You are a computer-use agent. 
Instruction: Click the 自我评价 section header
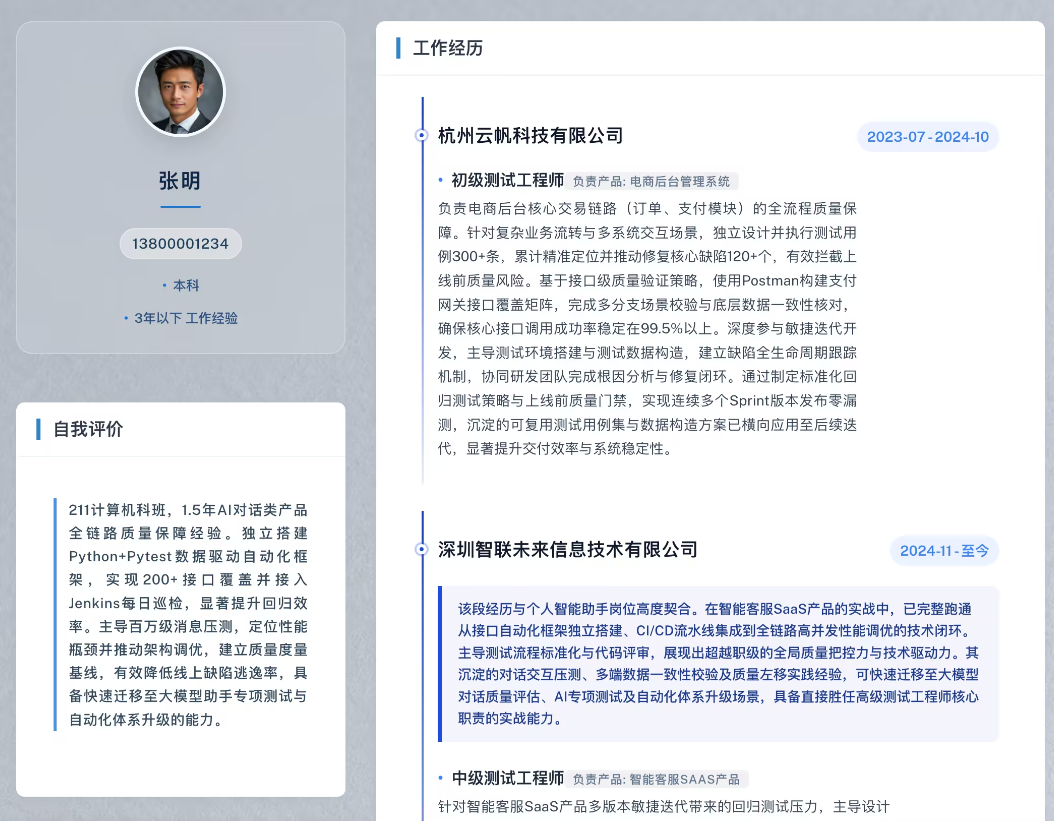pyautogui.click(x=88, y=429)
